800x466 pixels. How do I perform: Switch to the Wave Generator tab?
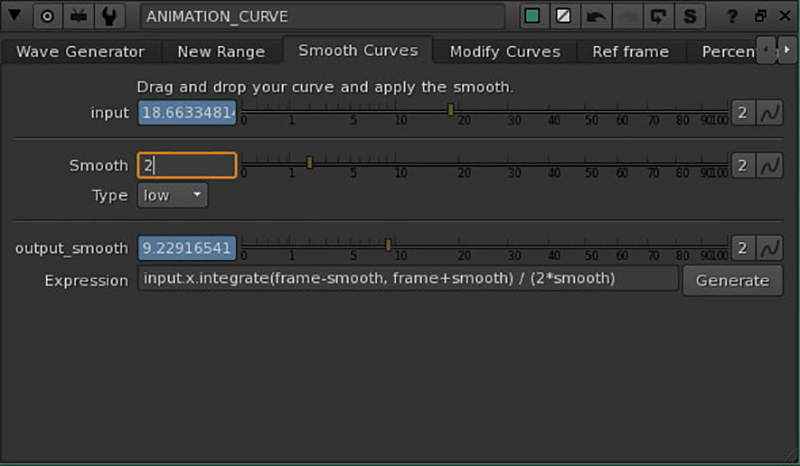pyautogui.click(x=81, y=51)
